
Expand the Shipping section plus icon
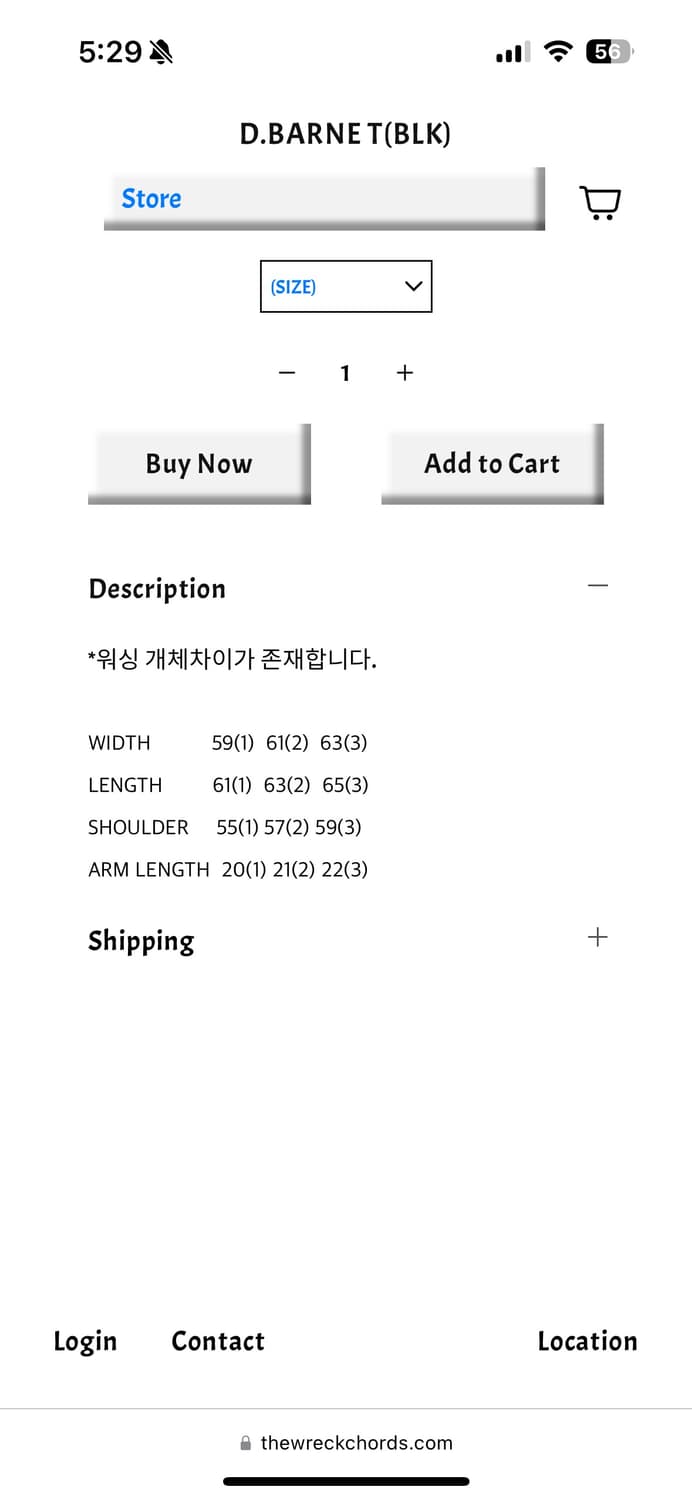click(x=598, y=937)
